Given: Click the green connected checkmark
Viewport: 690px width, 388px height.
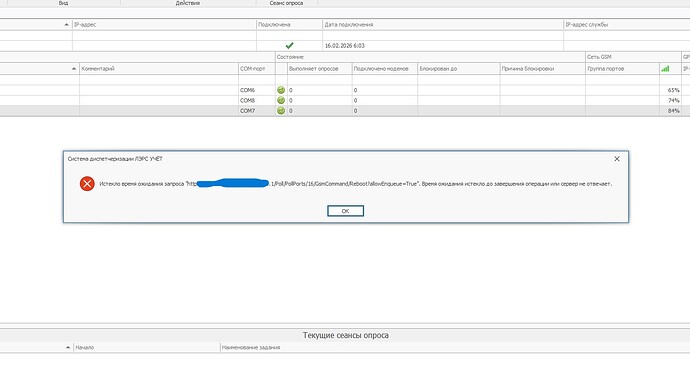Looking at the screenshot, I should (x=290, y=45).
